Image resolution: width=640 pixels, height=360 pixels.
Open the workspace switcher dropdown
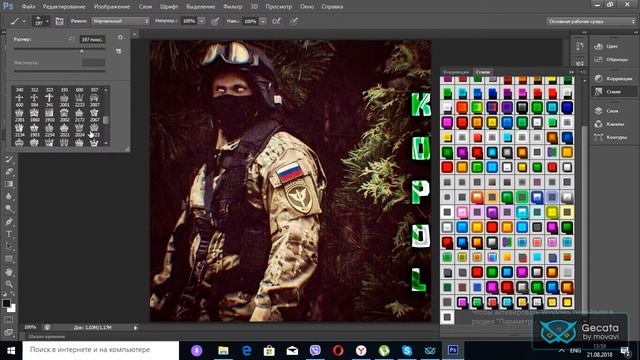[x=591, y=21]
